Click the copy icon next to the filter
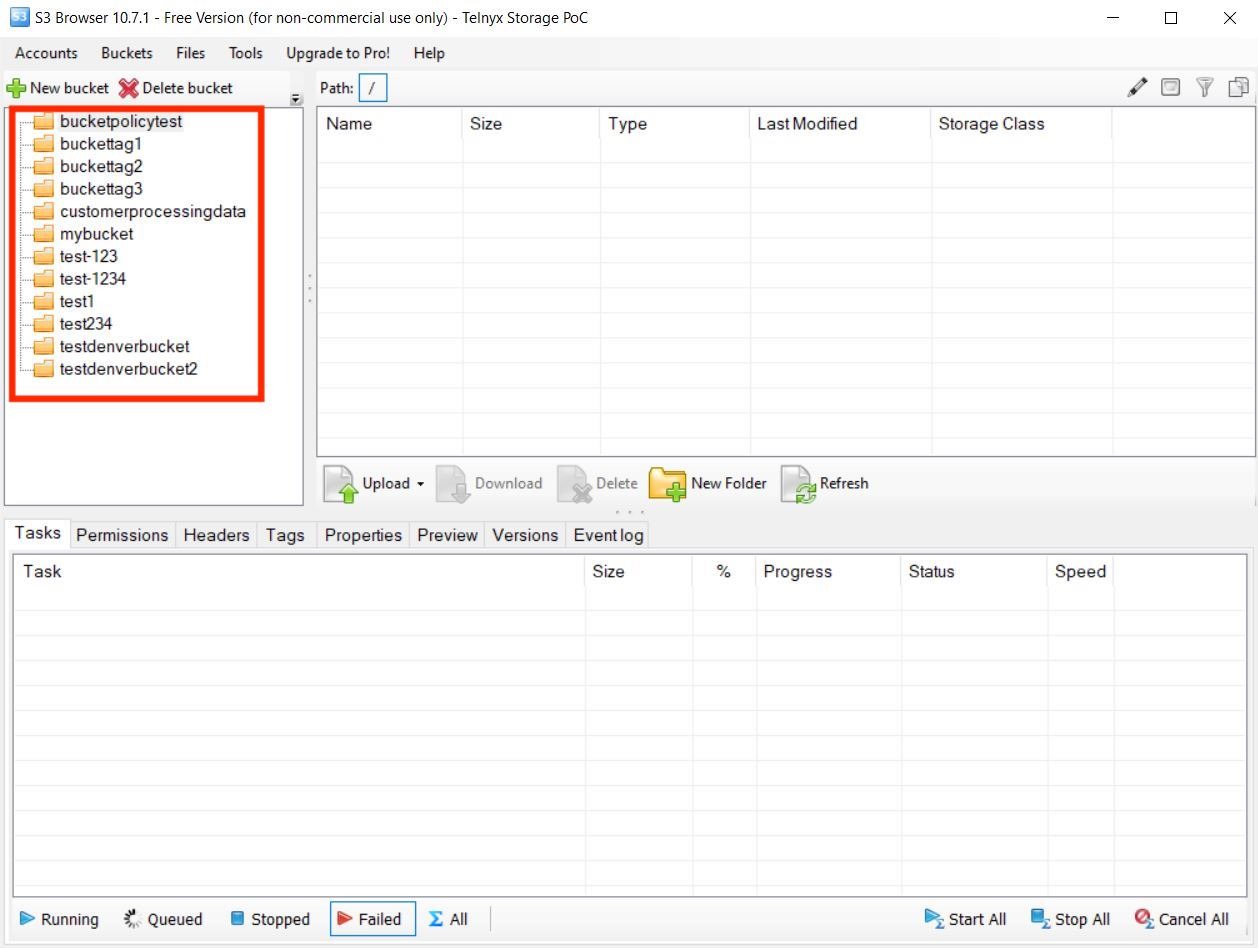This screenshot has height=948, width=1258. pos(1238,88)
